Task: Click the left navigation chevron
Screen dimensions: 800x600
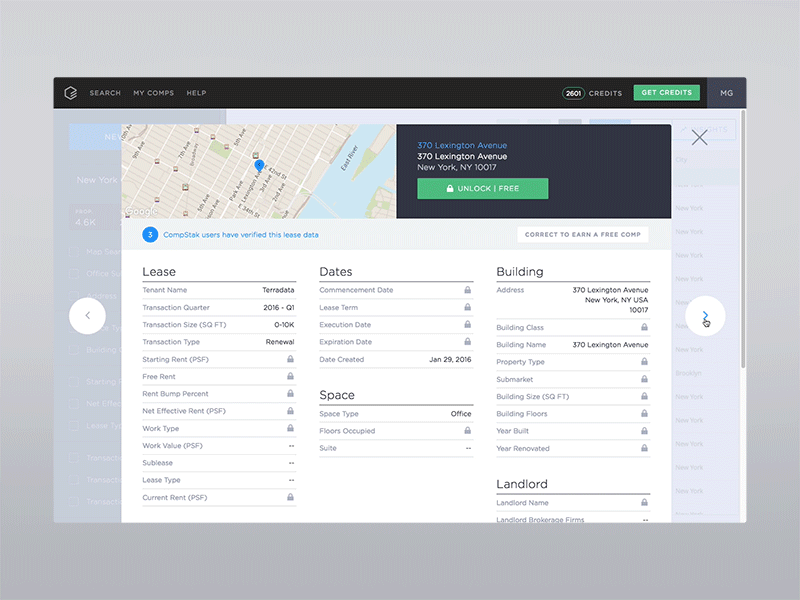Action: [x=88, y=315]
